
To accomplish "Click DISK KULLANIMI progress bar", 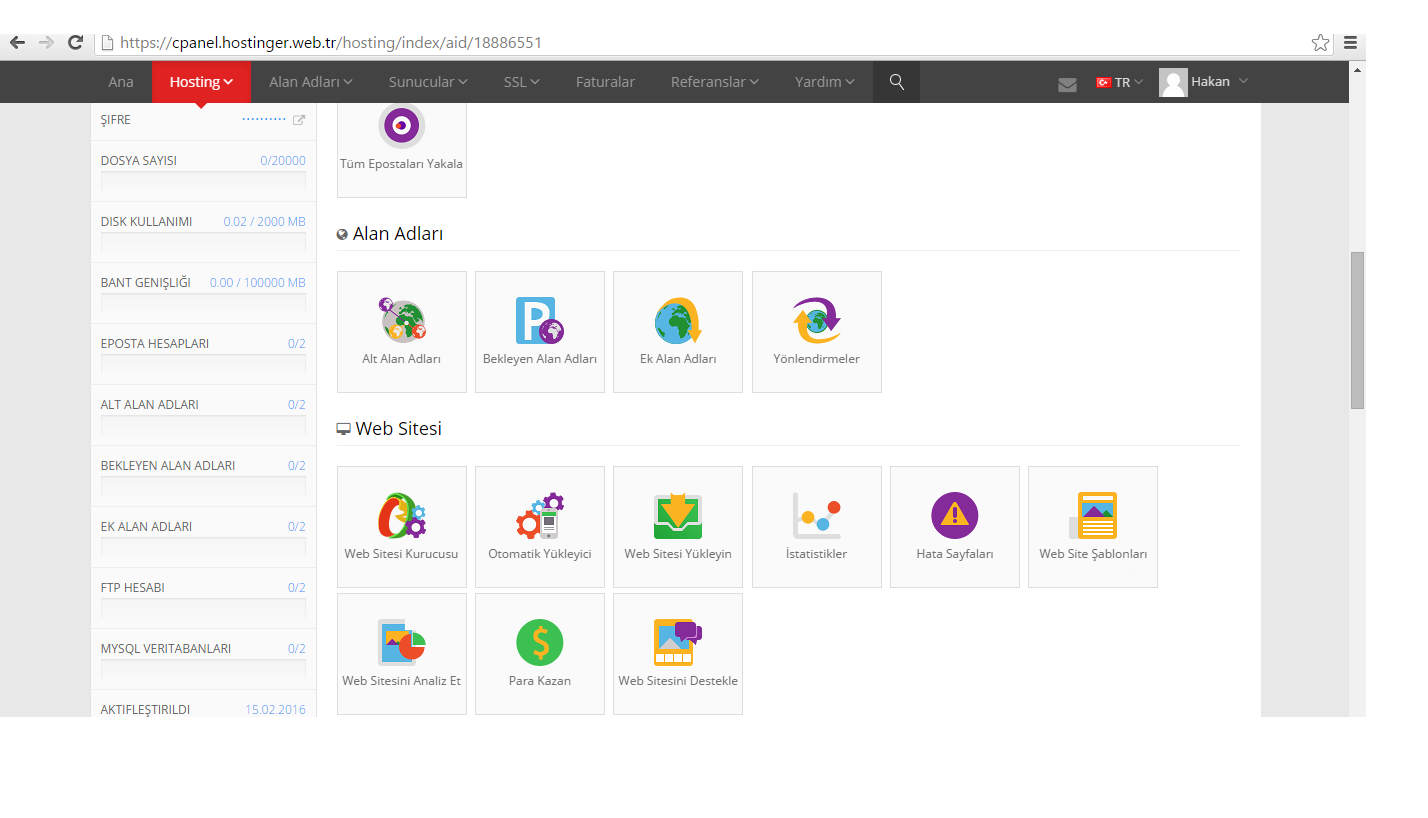I will [x=203, y=242].
